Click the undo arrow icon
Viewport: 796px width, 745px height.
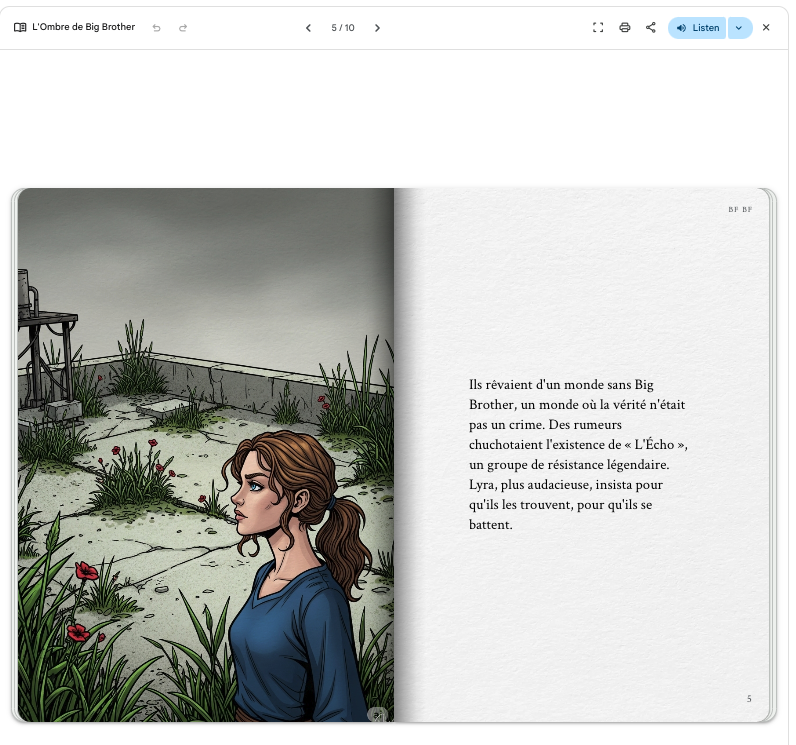click(x=156, y=28)
